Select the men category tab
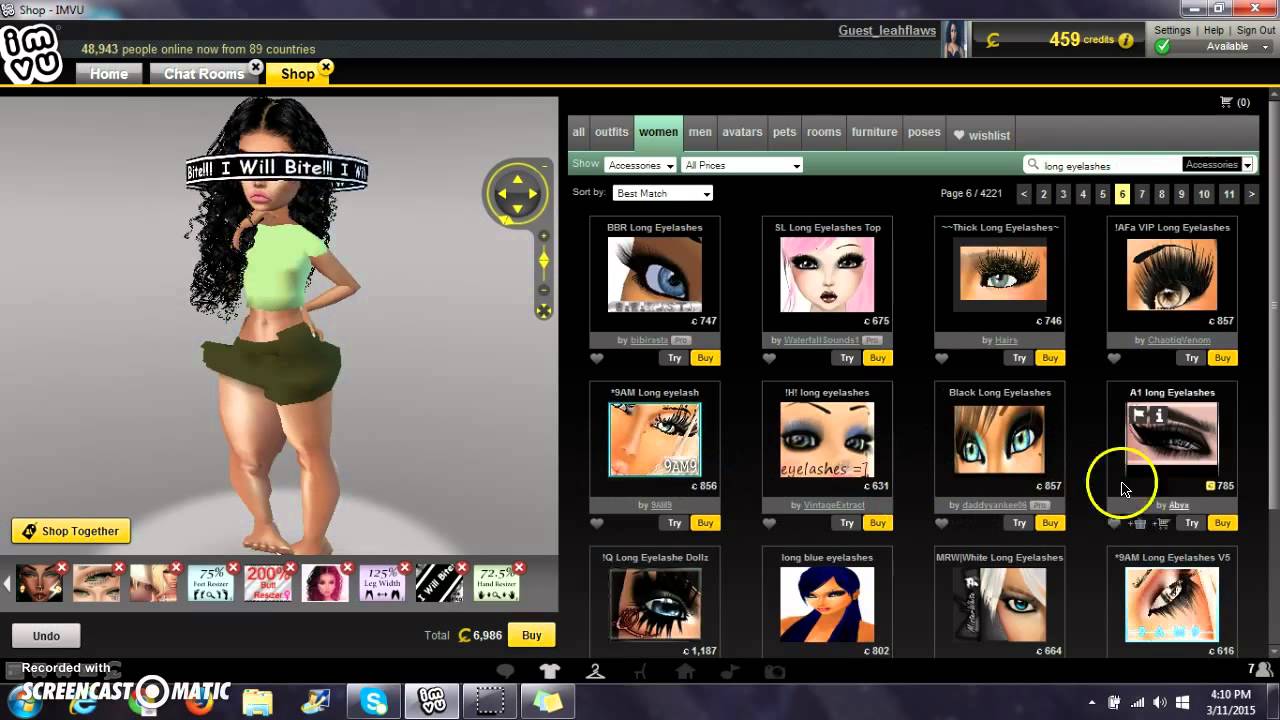The image size is (1280, 720). point(700,132)
